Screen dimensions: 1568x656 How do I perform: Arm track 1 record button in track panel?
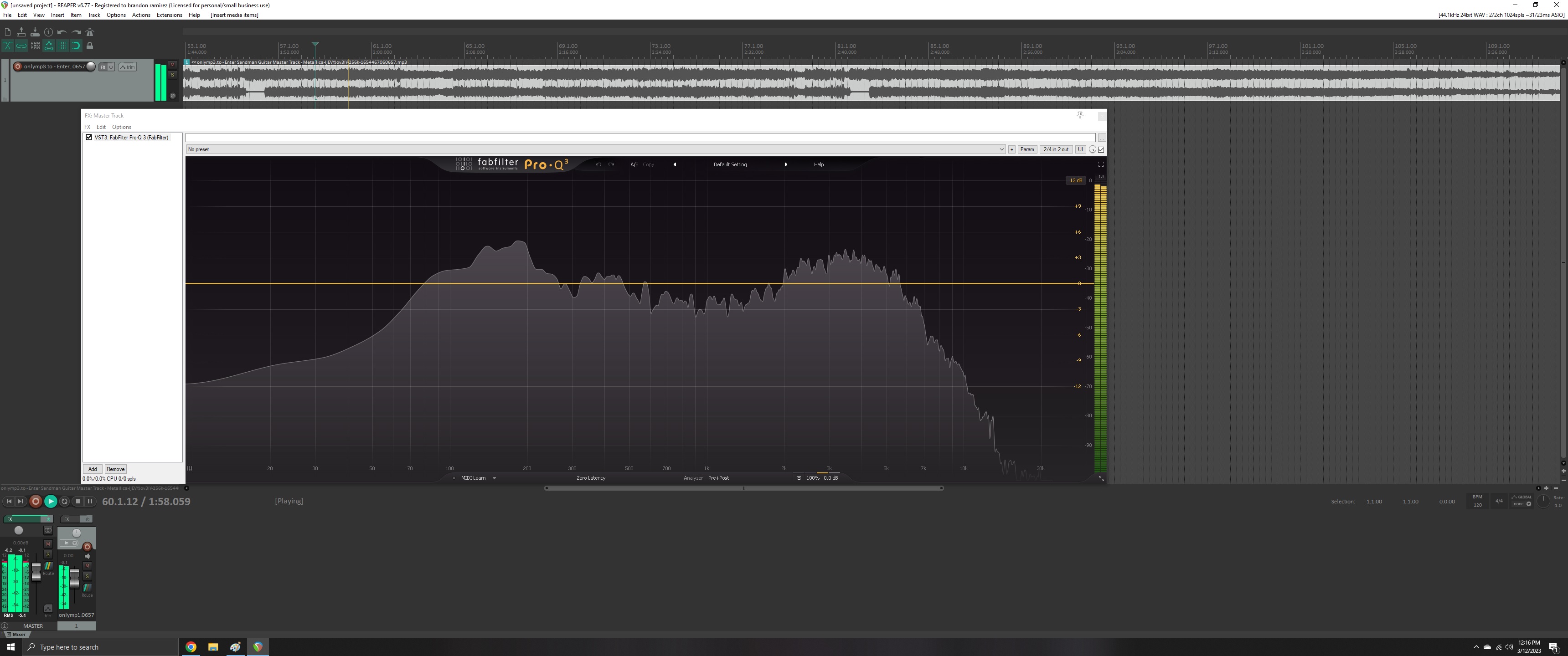click(18, 67)
